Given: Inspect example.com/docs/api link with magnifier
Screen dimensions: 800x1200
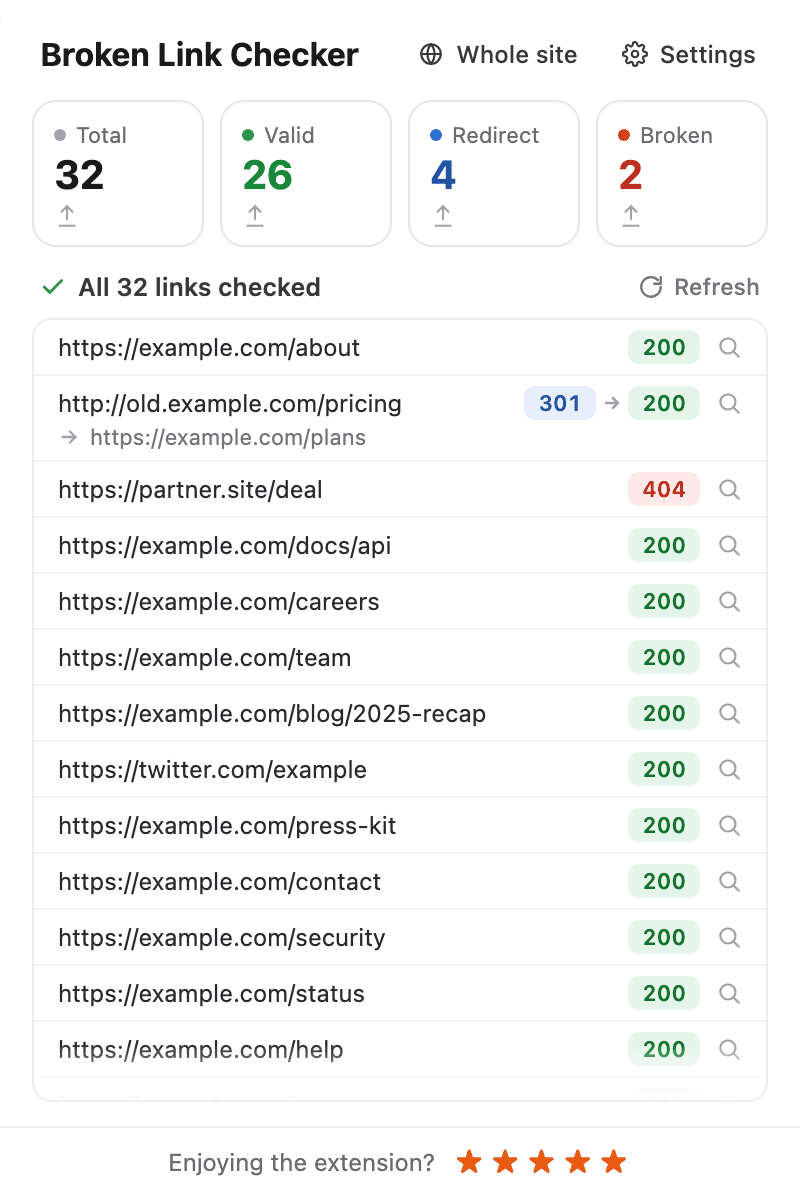Looking at the screenshot, I should [730, 546].
